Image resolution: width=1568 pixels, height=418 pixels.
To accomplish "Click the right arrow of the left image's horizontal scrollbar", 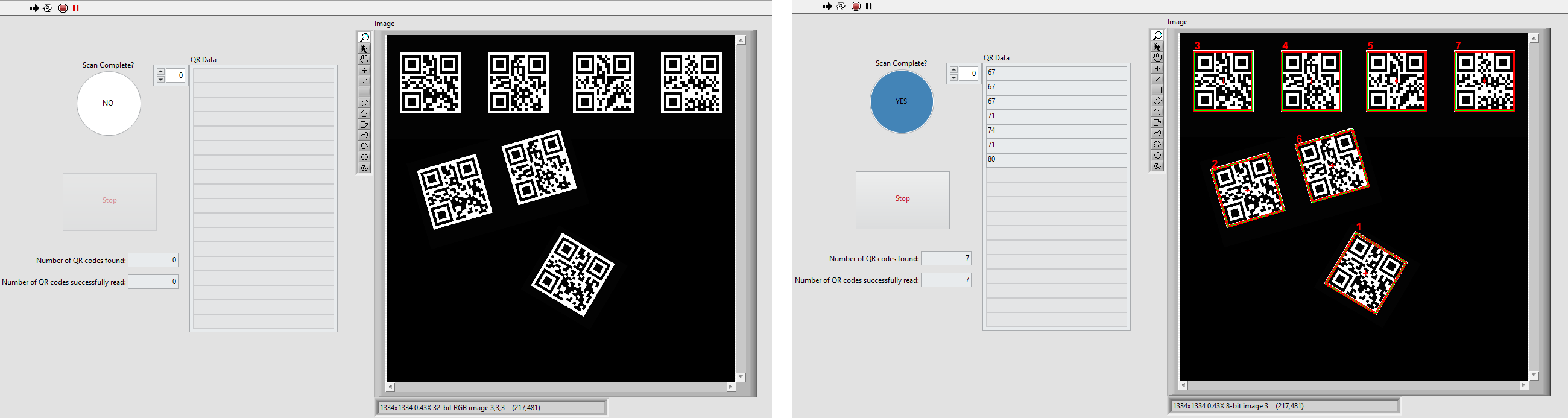I will pyautogui.click(x=730, y=387).
